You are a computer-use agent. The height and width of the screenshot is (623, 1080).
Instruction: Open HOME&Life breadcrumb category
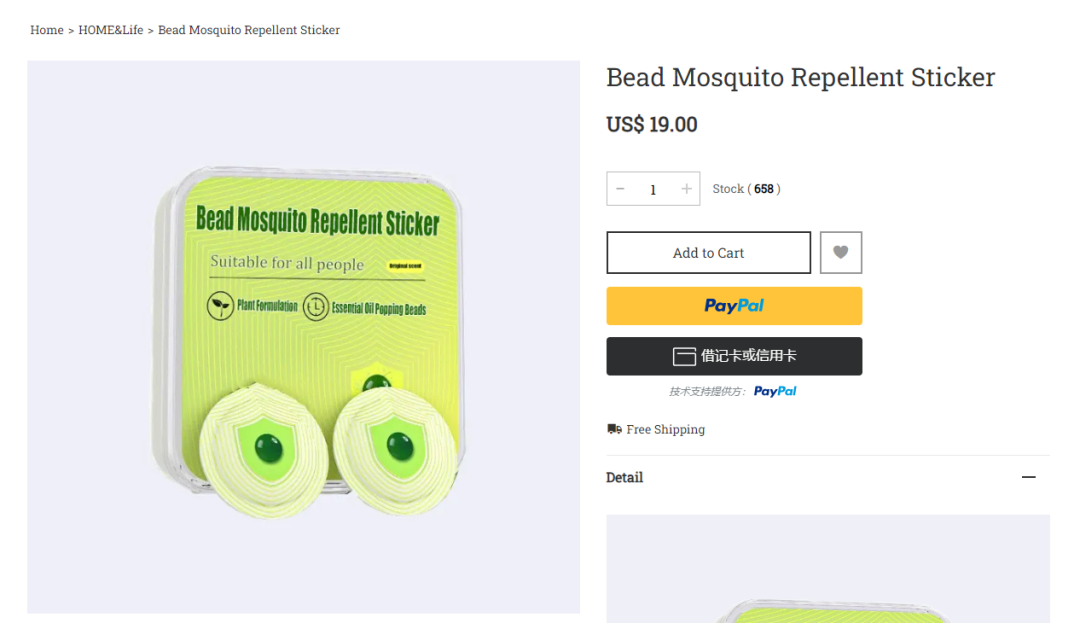110,30
